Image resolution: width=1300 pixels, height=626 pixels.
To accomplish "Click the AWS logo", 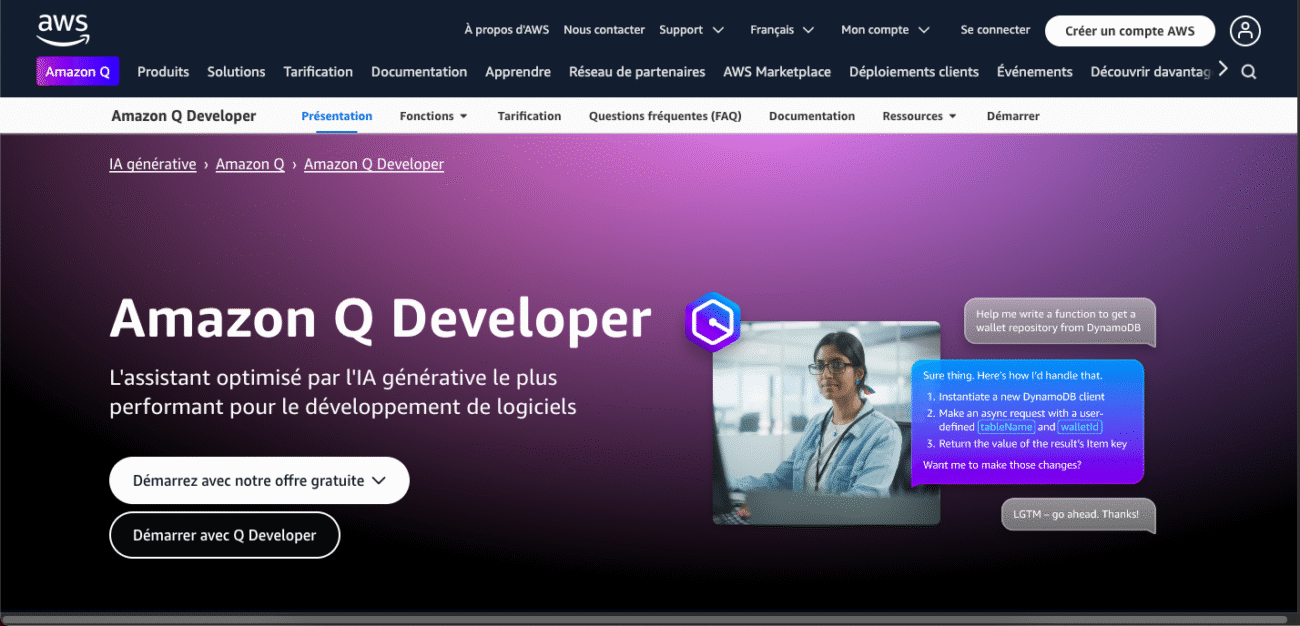I will [63, 29].
